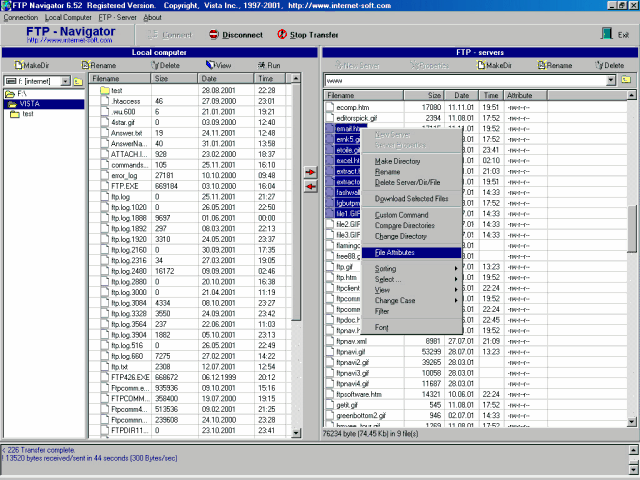Open the www remote path dropdown
The height and width of the screenshot is (480, 640).
(x=611, y=80)
